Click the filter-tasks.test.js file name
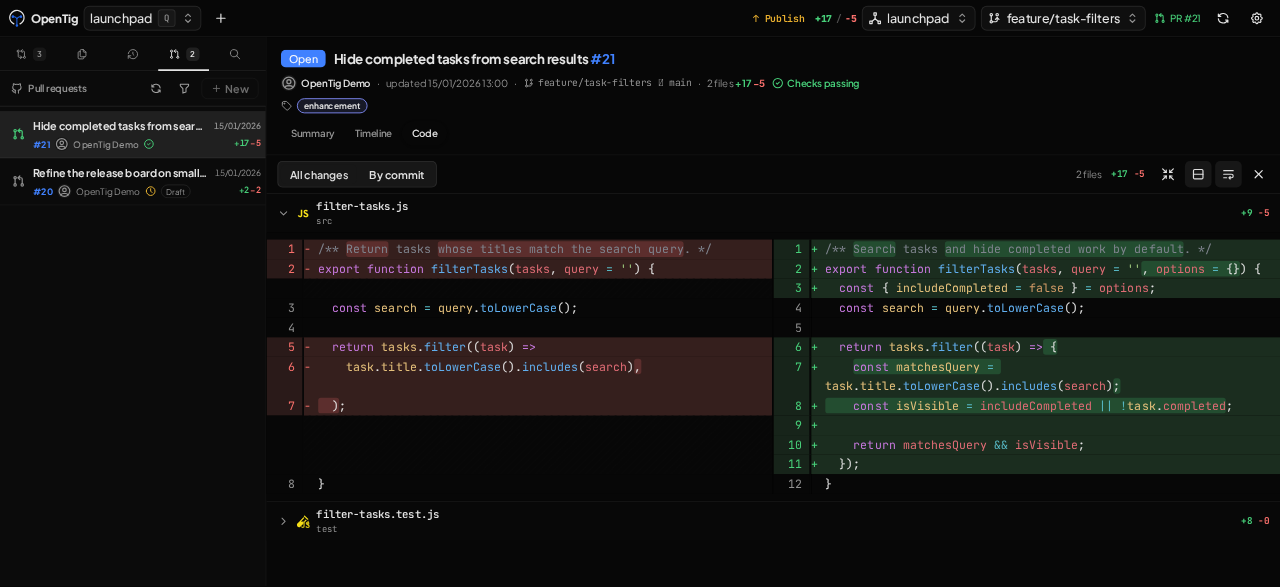Screen dimensions: 1280x587 click(x=377, y=514)
